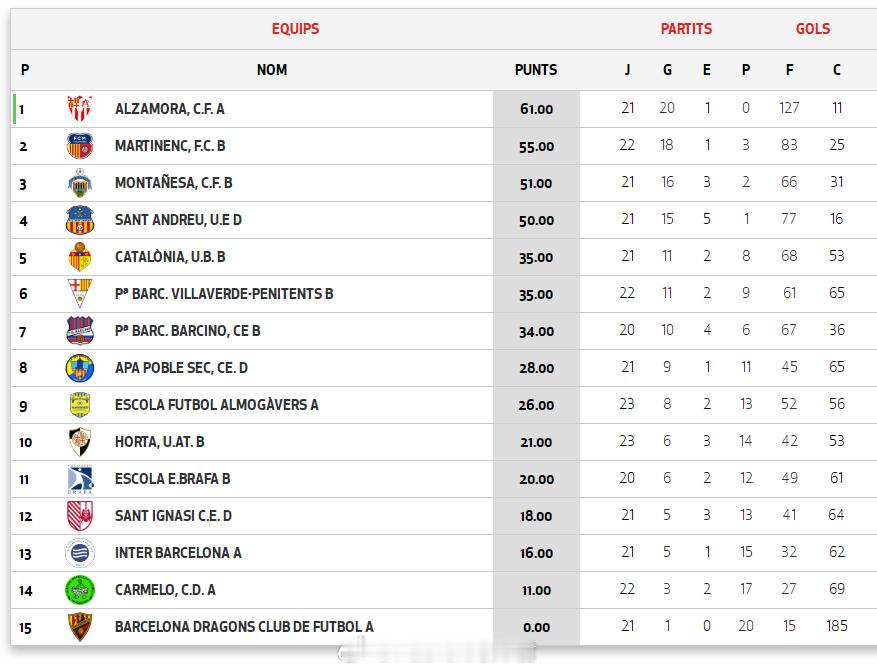Click the Alzamora C.F. A club crest
The height and width of the screenshot is (671, 877).
[79, 109]
